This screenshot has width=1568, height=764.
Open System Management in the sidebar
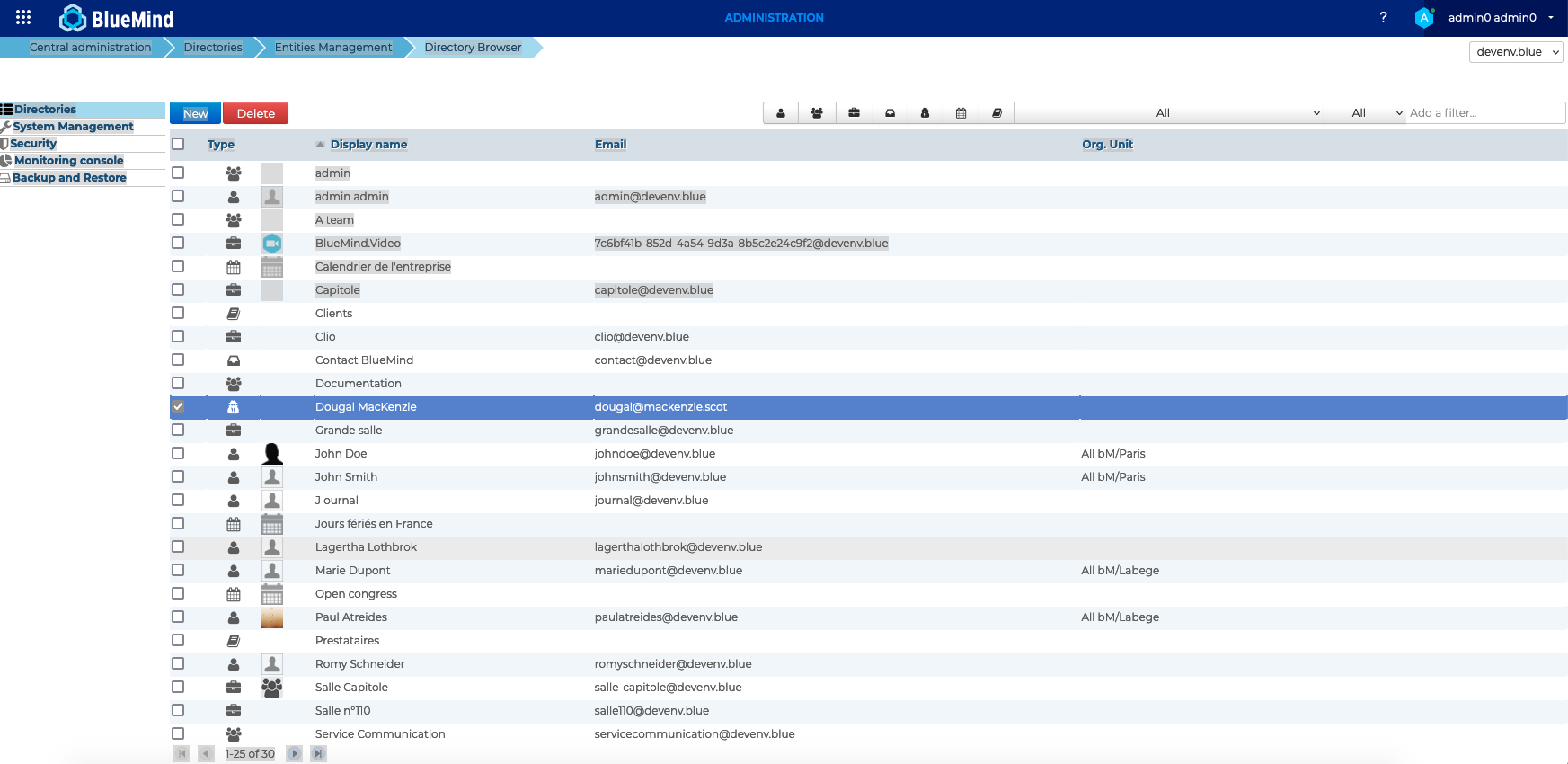click(73, 127)
